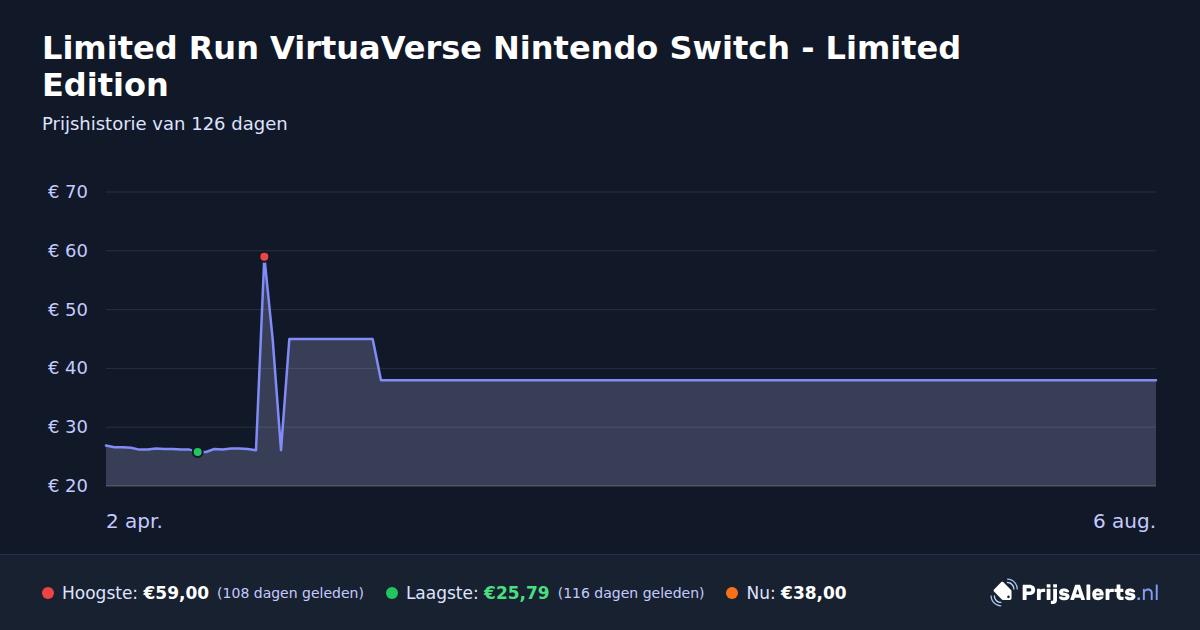The image size is (1200, 630).
Task: Click the € 70 axis label
Action: click(x=68, y=192)
